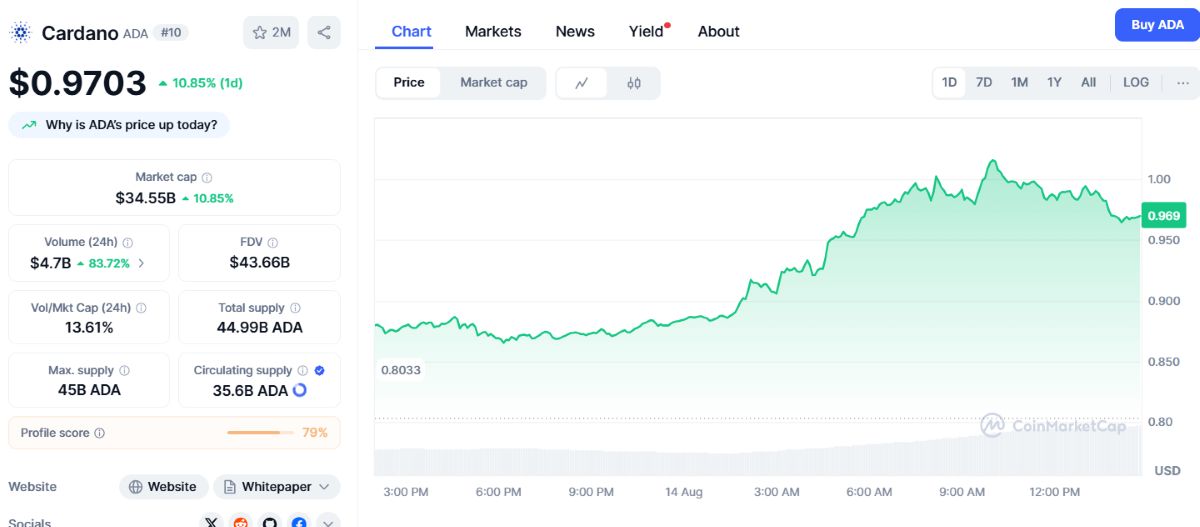Select the Market cap toggle

493,83
